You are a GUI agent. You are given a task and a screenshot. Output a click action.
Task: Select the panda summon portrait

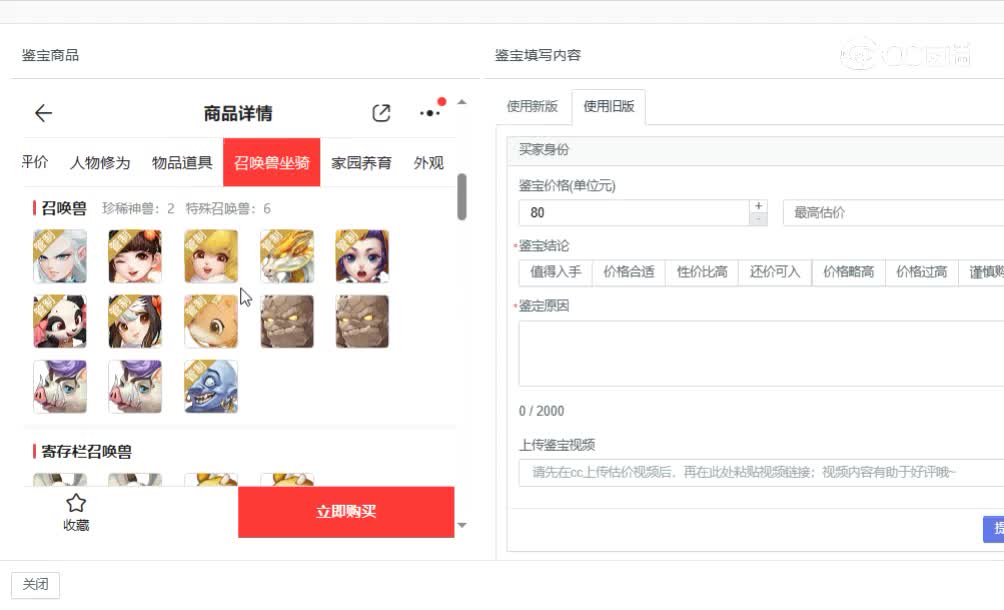point(60,321)
